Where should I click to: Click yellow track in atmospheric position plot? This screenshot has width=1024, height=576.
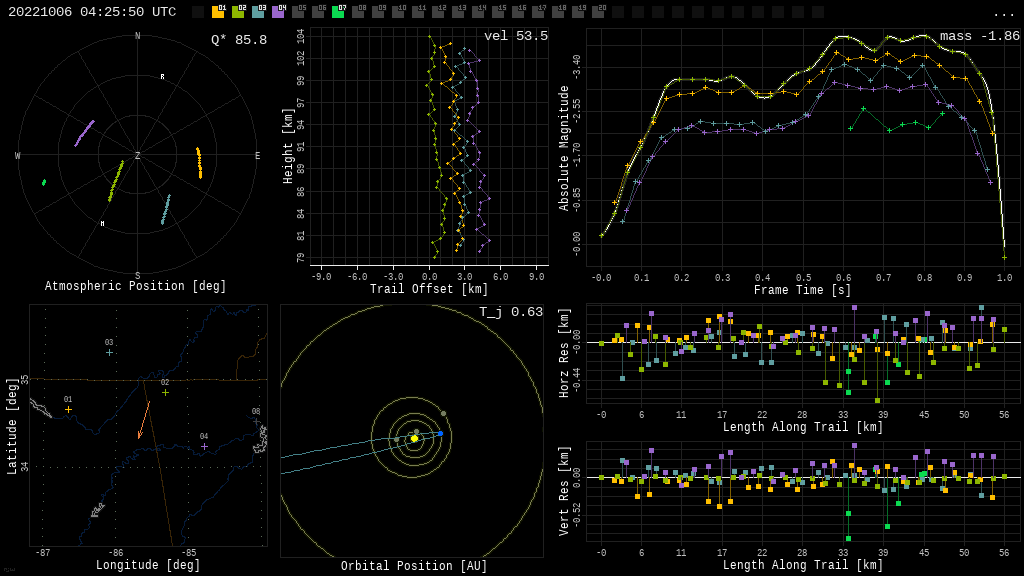coord(199,163)
